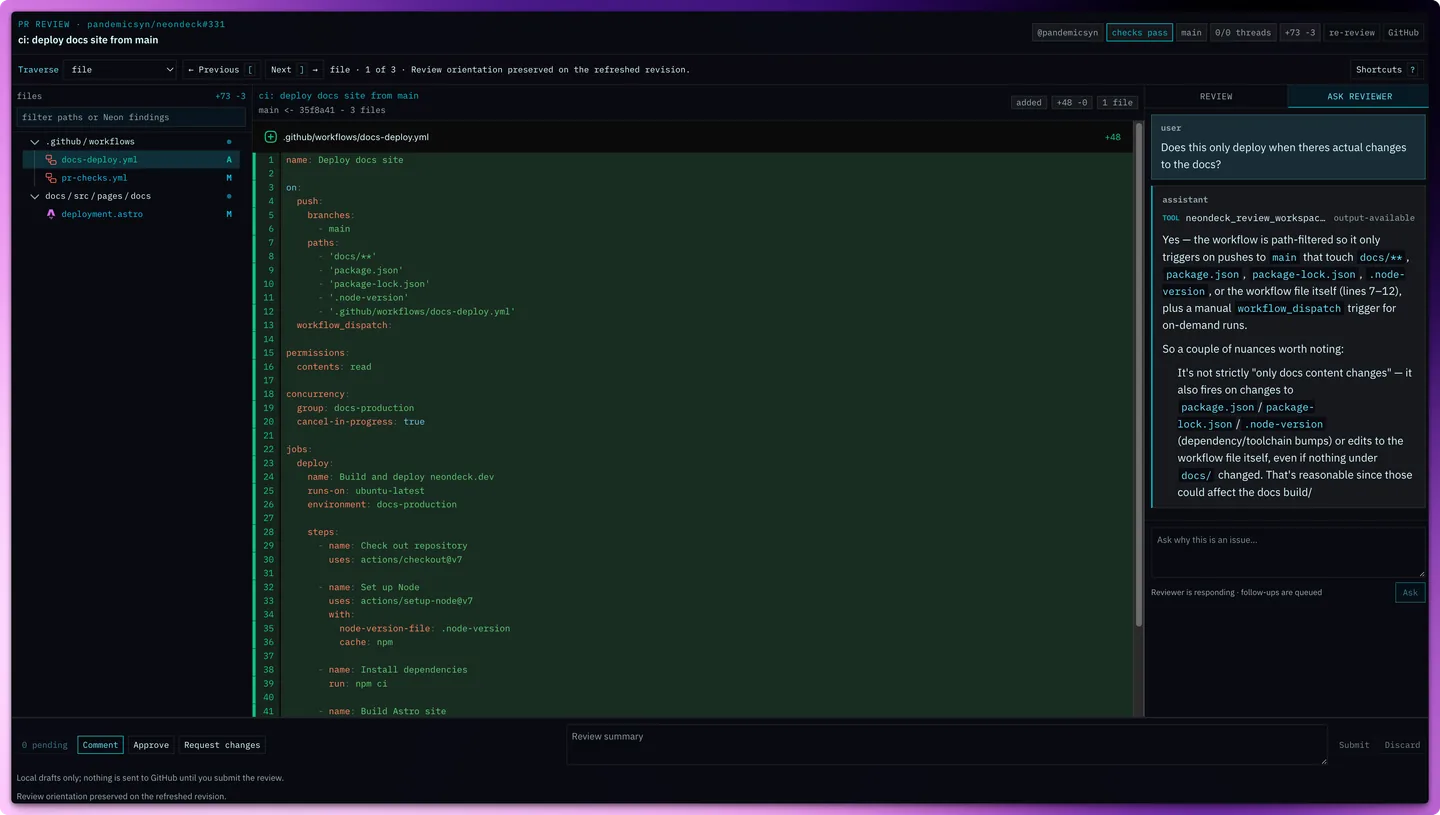Click the +48 count in the file header
Screen dimensions: 1440x815
[1112, 137]
